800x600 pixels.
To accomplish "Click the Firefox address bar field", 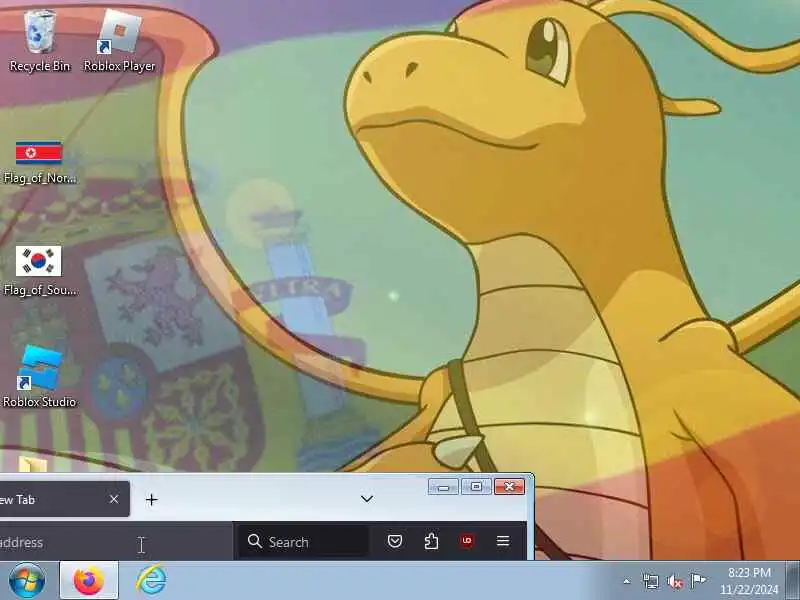I will point(115,542).
